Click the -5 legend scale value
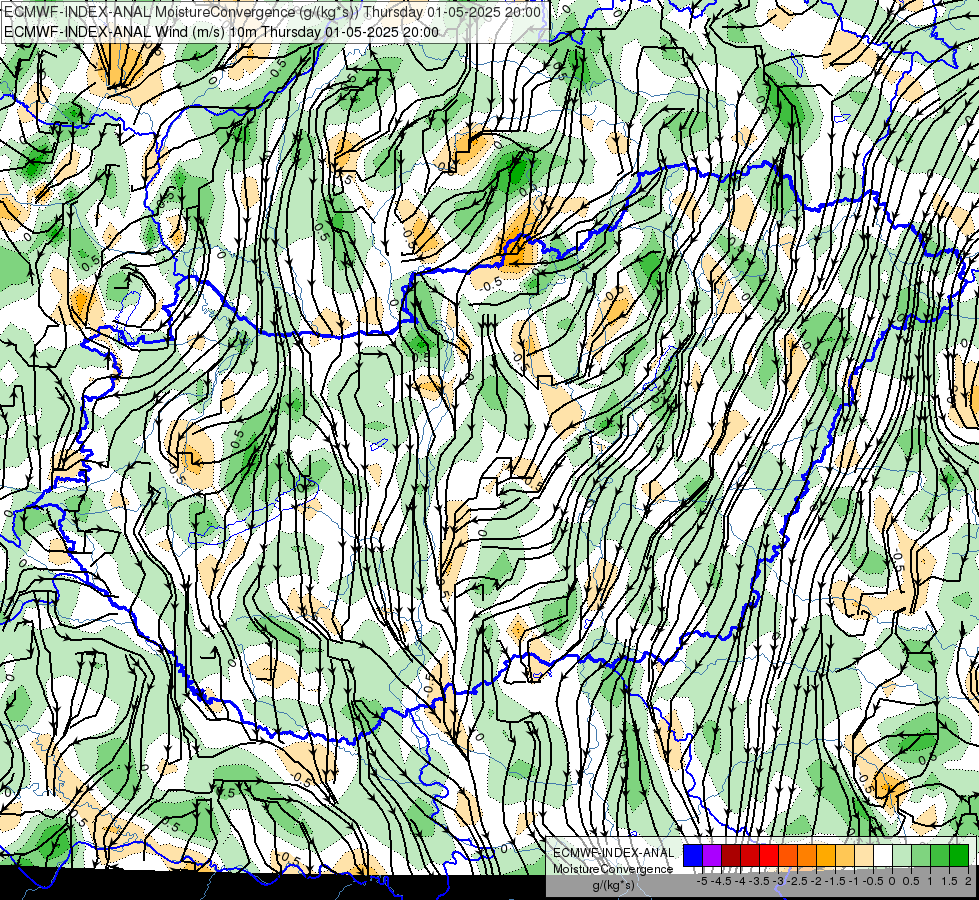Viewport: 979px width, 900px height. pos(702,881)
